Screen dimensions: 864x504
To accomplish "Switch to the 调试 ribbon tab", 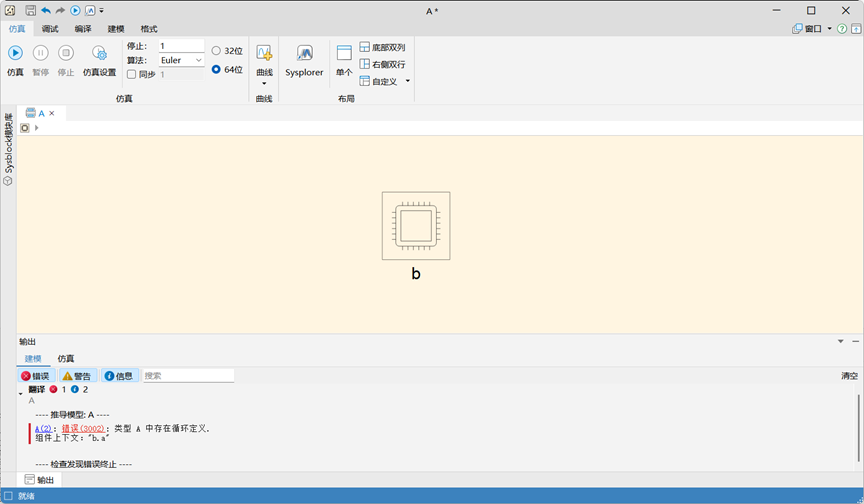I will tap(50, 29).
